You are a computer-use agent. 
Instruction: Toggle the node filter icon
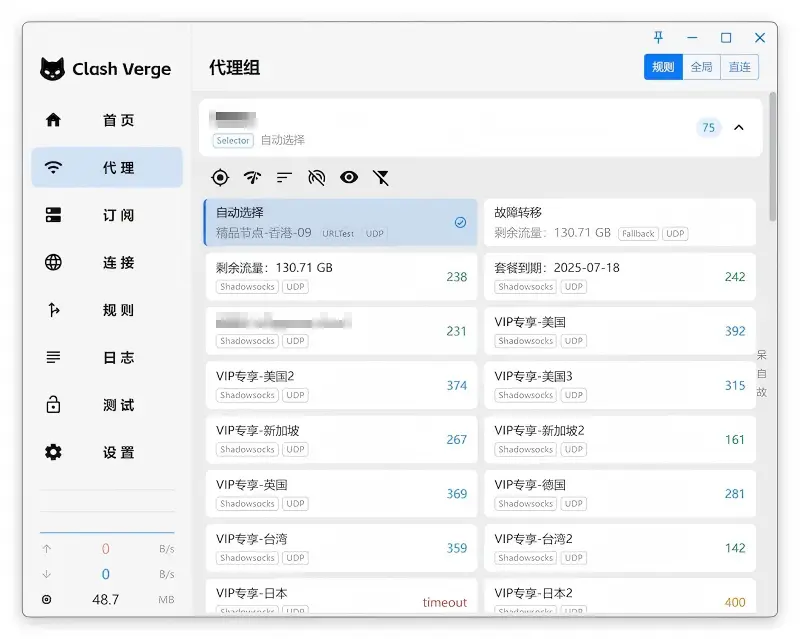click(381, 178)
